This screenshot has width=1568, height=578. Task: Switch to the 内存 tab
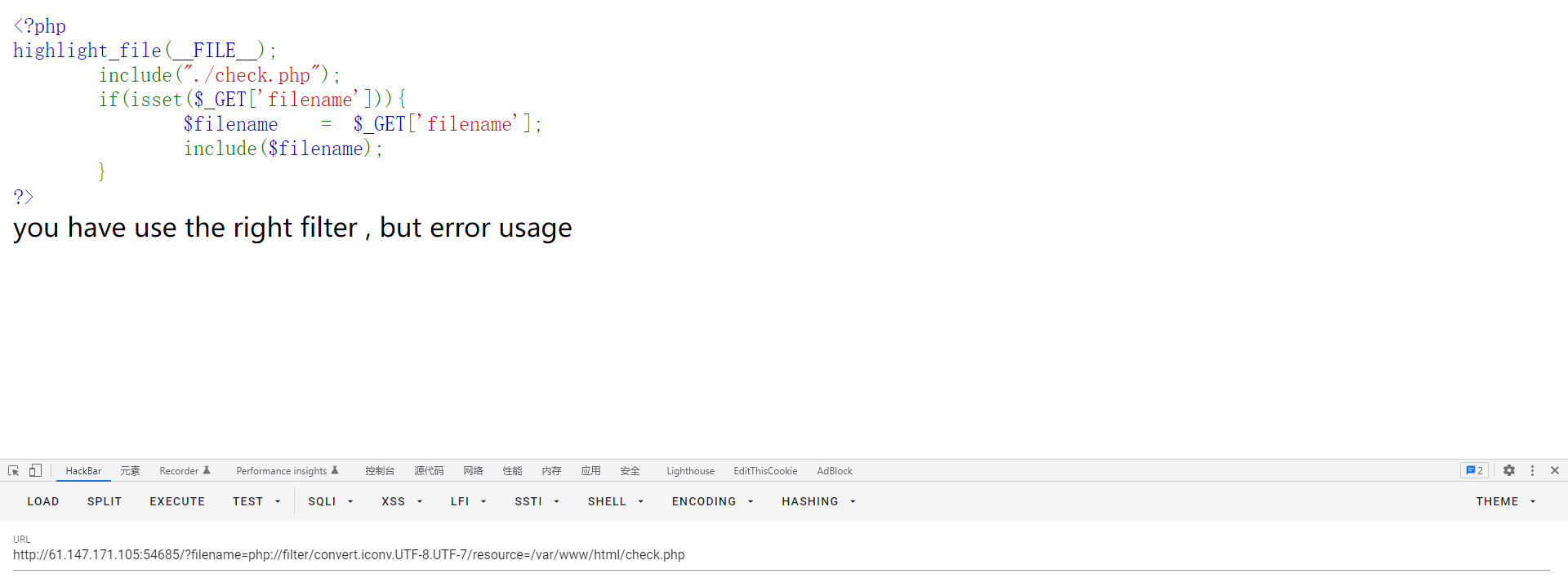551,471
